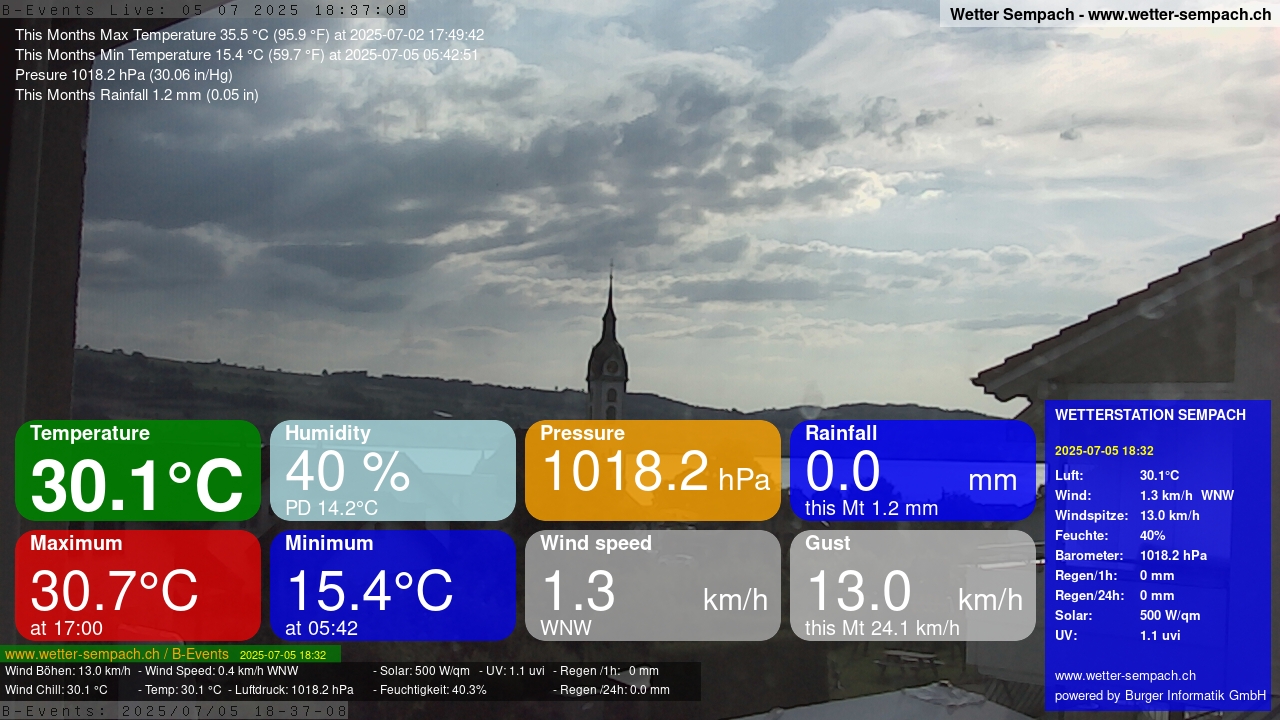Click the yellow 2025-07-05 18:32 date in panel
The height and width of the screenshot is (720, 1280).
[1104, 451]
